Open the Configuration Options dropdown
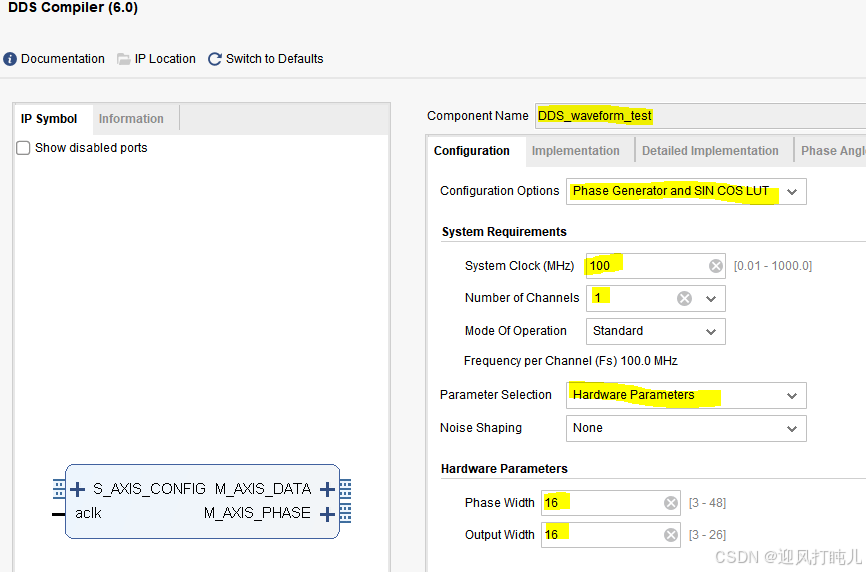This screenshot has width=866, height=572. pyautogui.click(x=686, y=192)
